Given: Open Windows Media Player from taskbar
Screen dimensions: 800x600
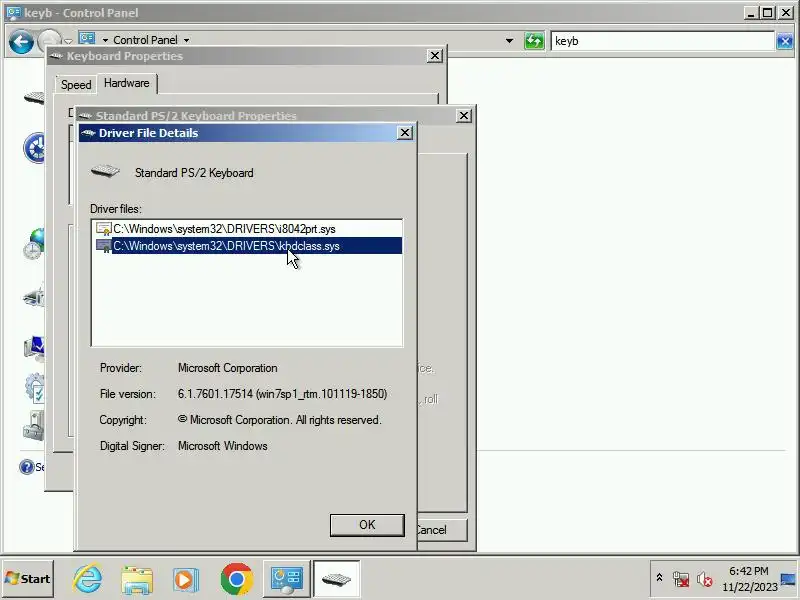Looking at the screenshot, I should 186,580.
